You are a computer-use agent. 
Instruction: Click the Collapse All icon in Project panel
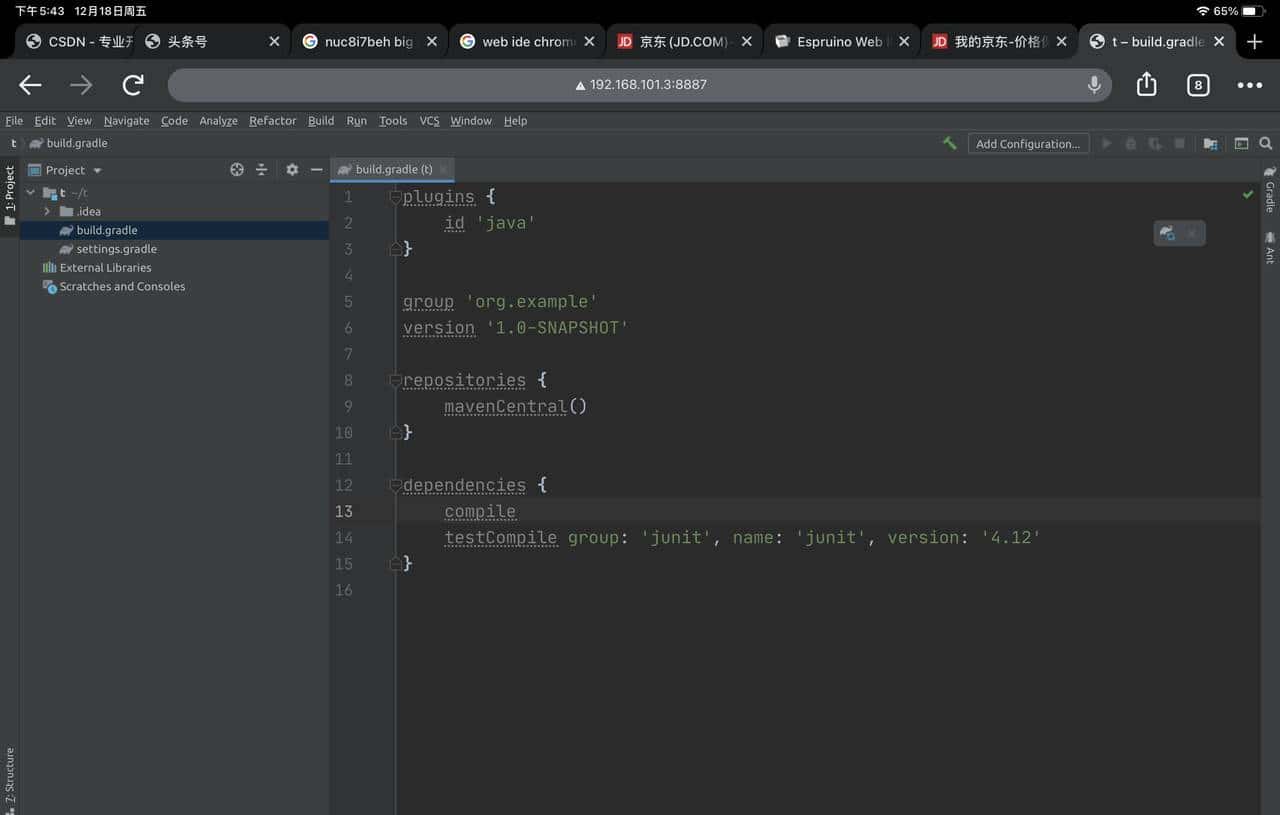click(263, 170)
